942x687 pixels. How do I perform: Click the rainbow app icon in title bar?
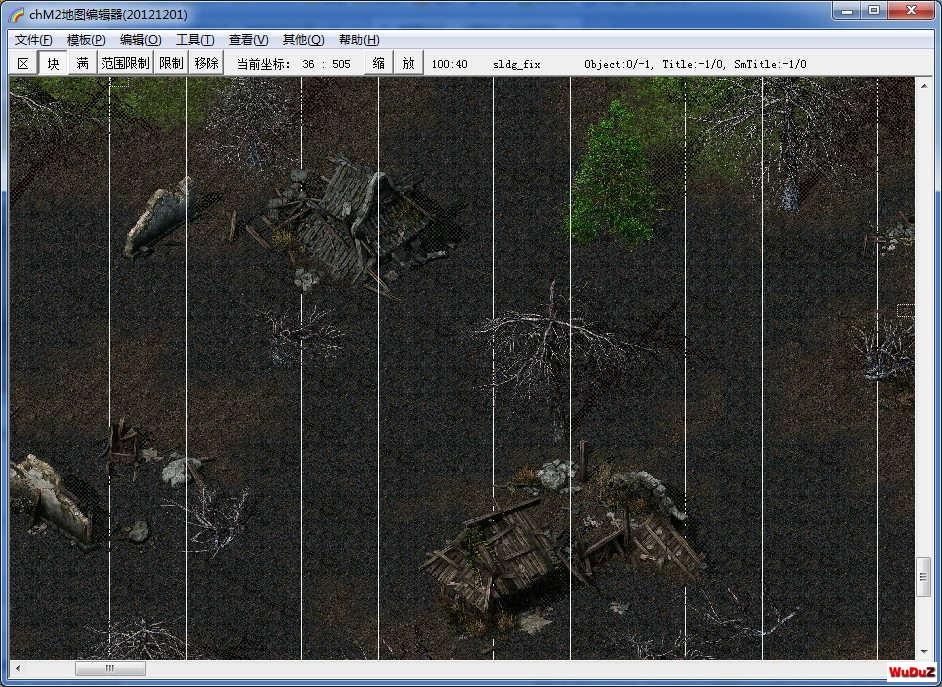(x=17, y=14)
